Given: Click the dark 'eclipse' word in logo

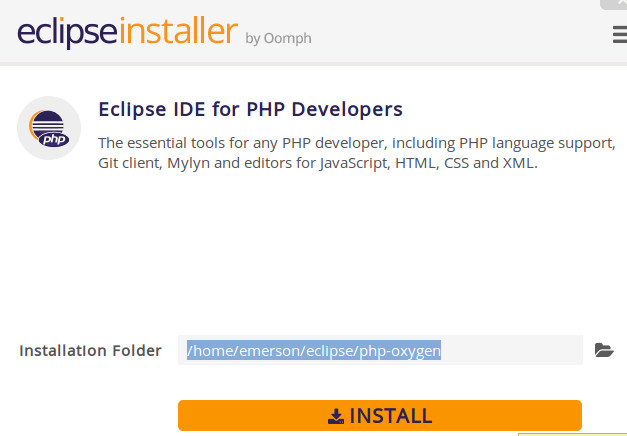Looking at the screenshot, I should (x=67, y=33).
